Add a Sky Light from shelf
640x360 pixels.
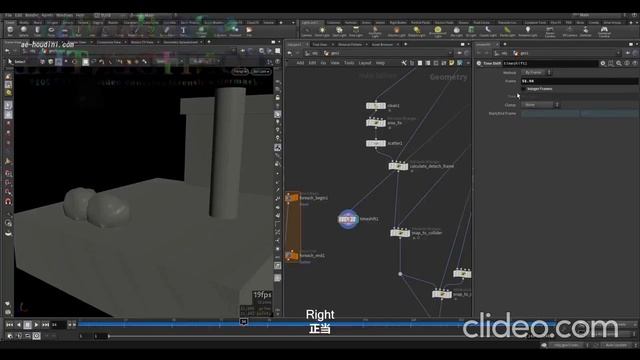click(x=456, y=31)
